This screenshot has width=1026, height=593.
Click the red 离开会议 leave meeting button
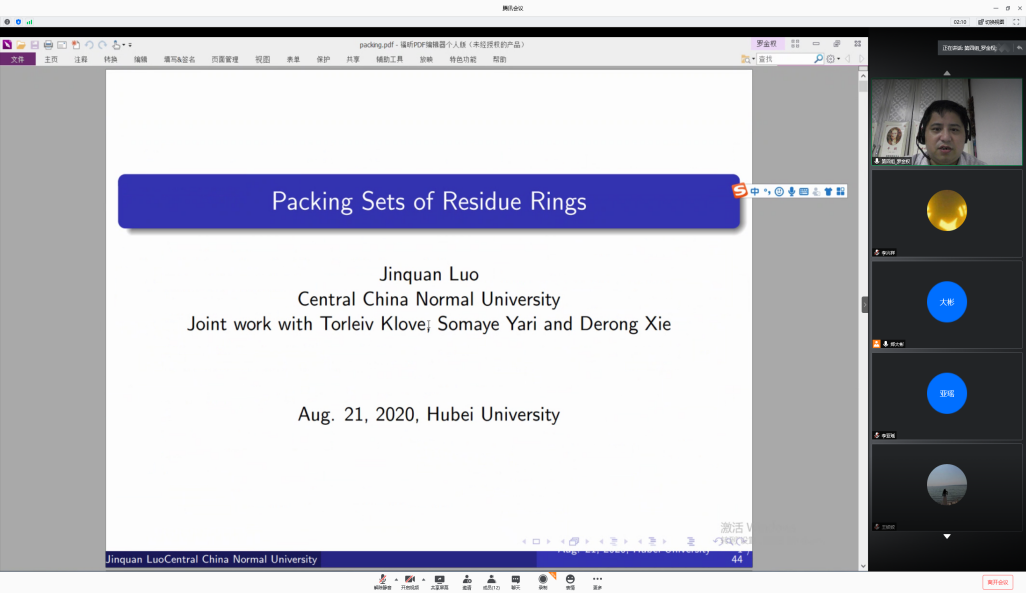click(997, 582)
